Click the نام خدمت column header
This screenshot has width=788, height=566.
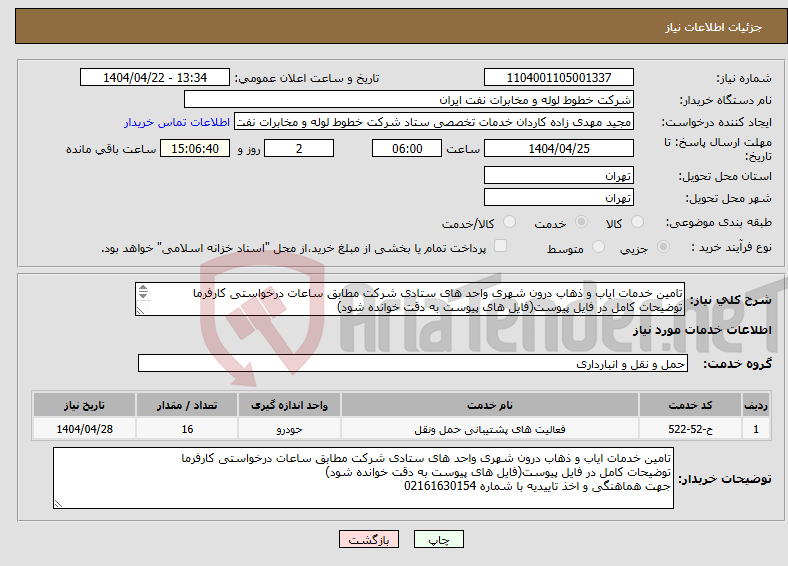coord(490,405)
